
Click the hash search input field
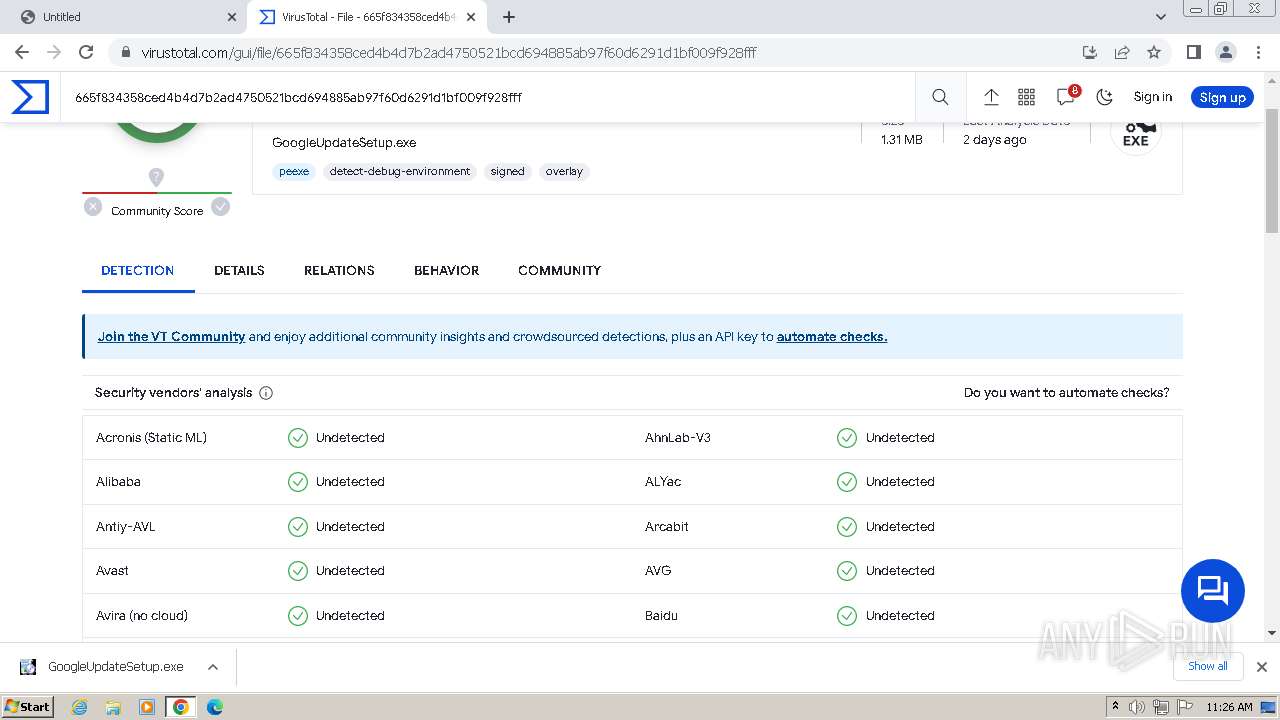(490, 97)
